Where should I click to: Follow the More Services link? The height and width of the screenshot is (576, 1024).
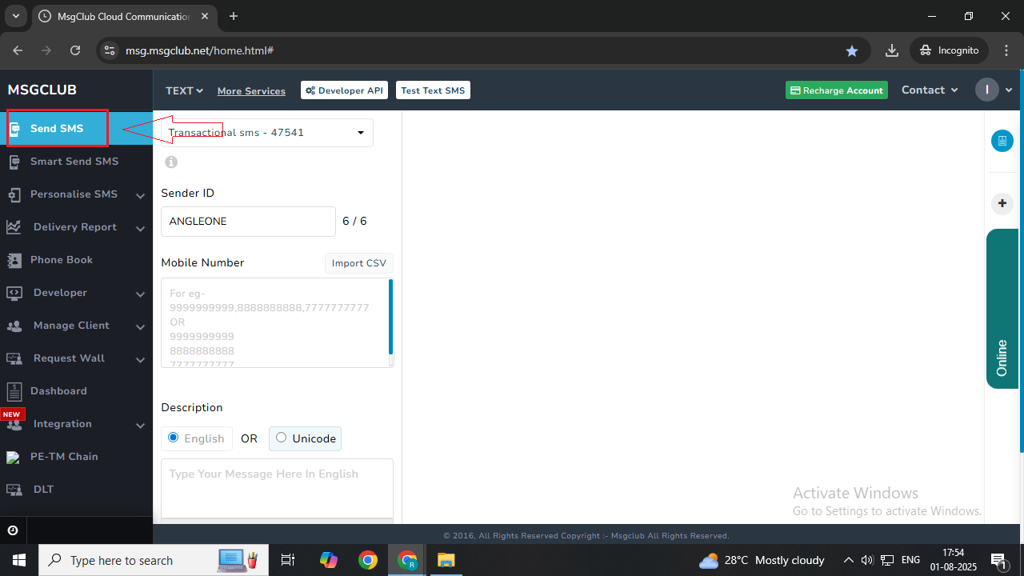click(251, 91)
